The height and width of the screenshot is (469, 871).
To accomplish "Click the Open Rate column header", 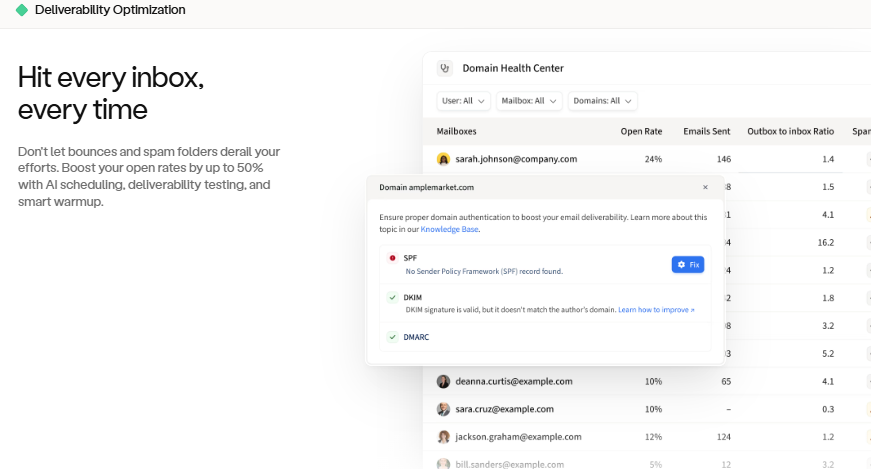I will (x=641, y=131).
